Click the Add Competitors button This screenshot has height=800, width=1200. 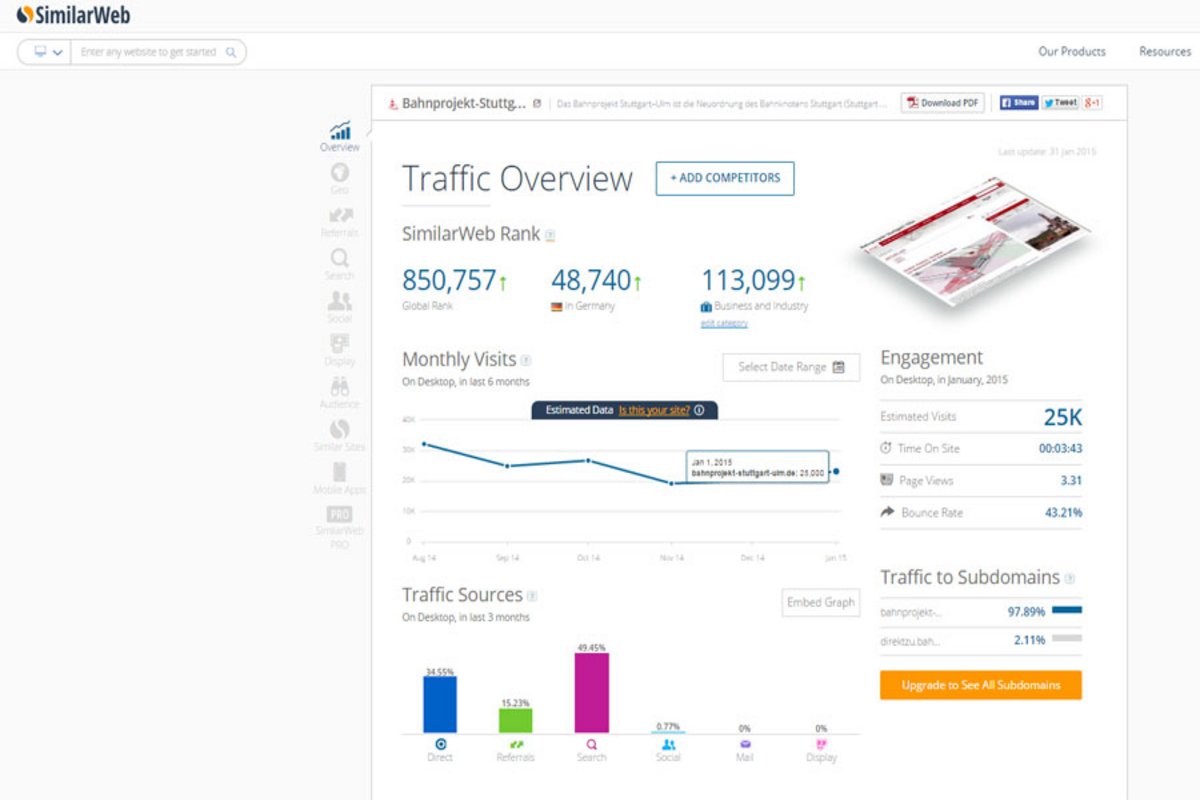pyautogui.click(x=725, y=178)
